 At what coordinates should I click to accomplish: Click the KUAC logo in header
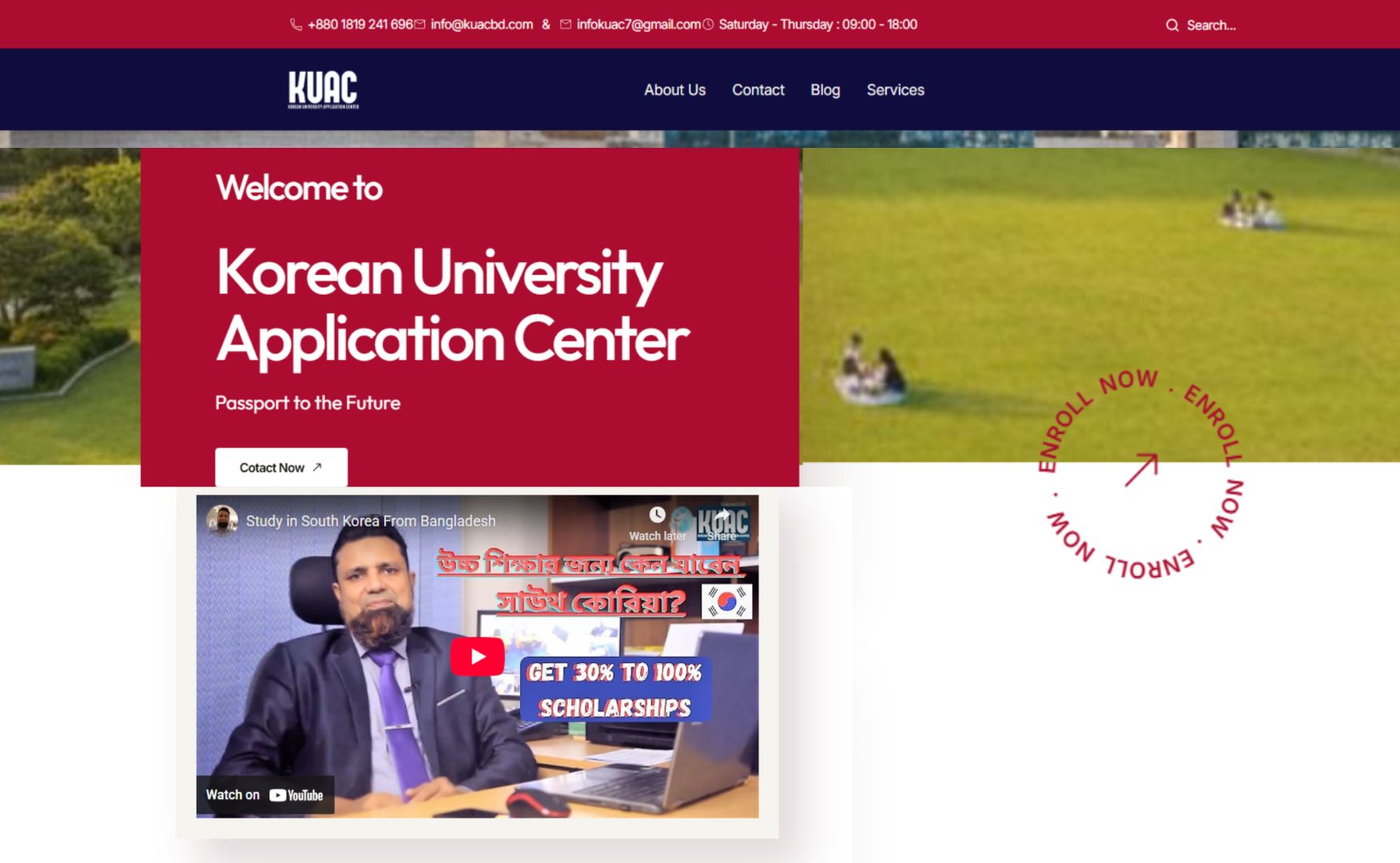tap(324, 89)
